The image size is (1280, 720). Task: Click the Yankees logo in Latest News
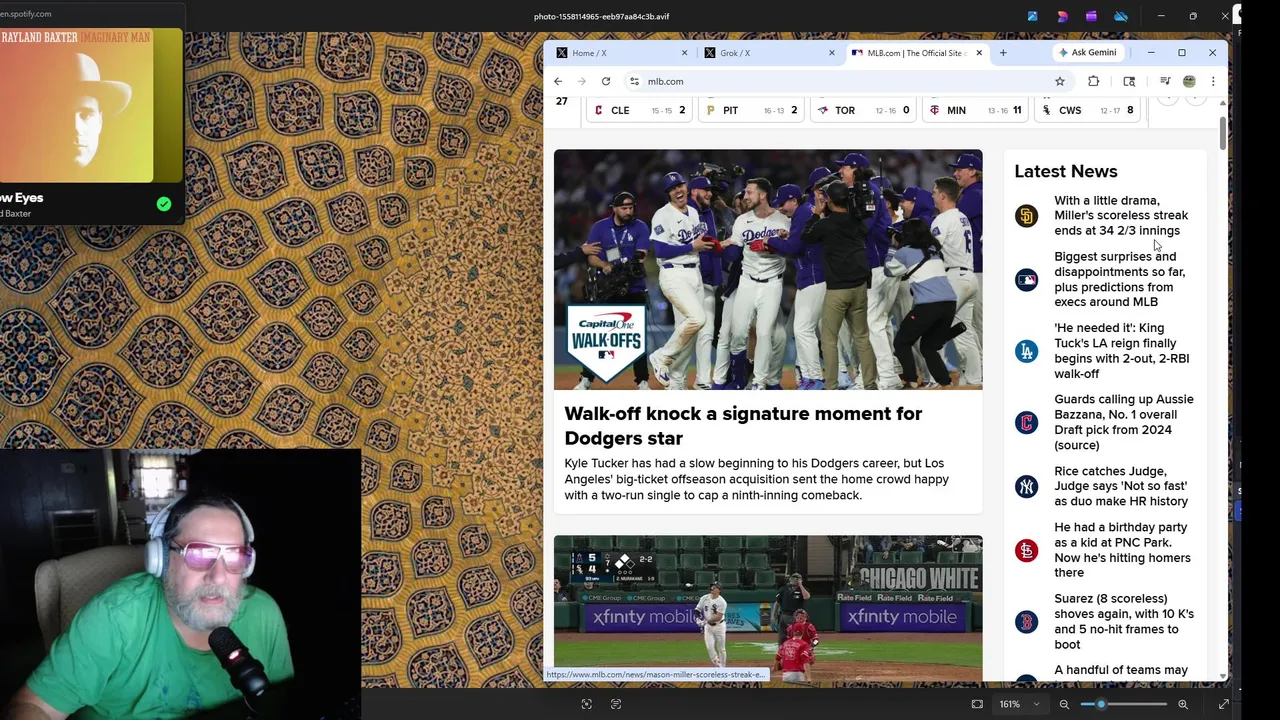click(x=1026, y=486)
